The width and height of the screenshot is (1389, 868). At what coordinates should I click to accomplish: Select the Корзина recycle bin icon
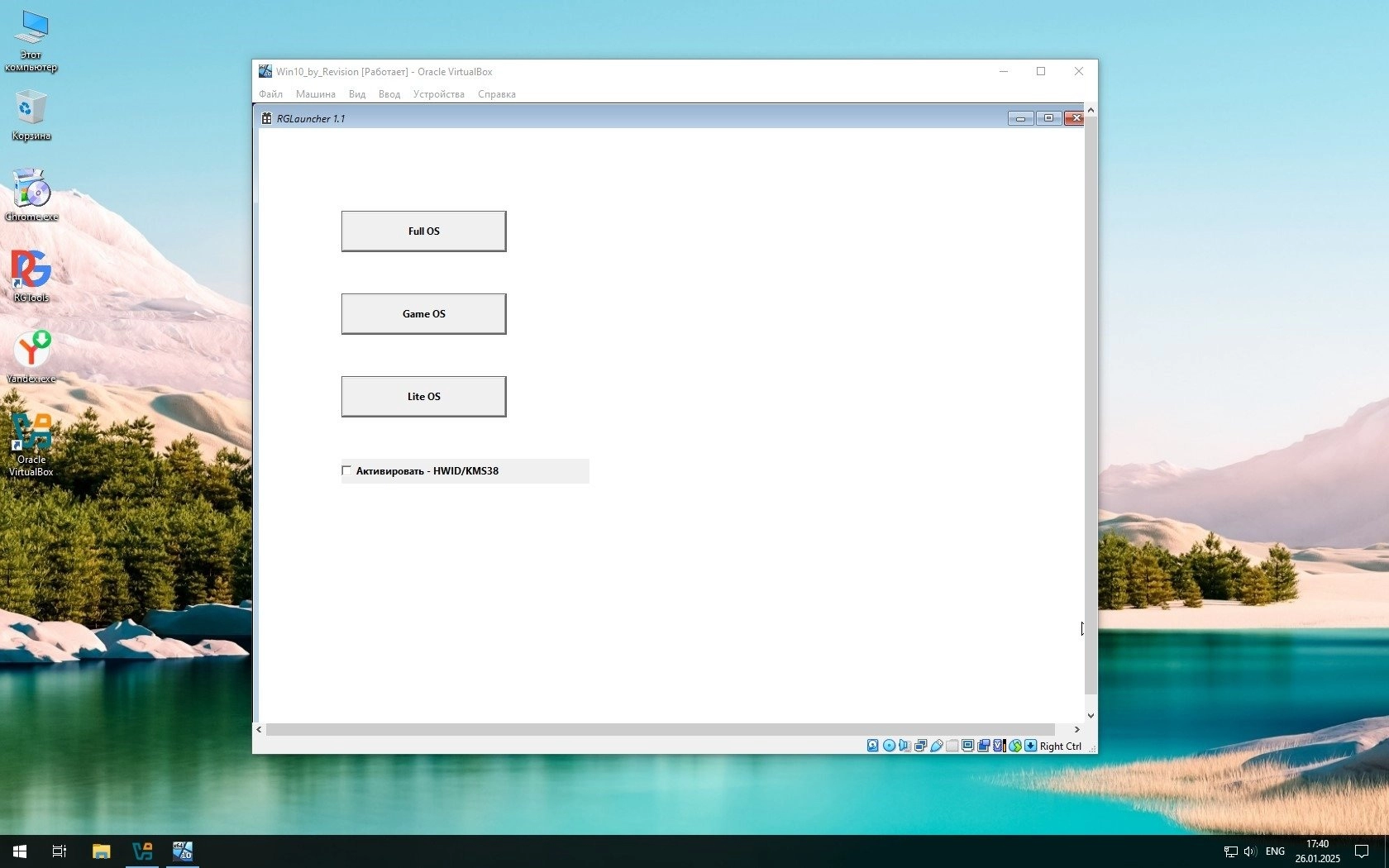pos(31,116)
